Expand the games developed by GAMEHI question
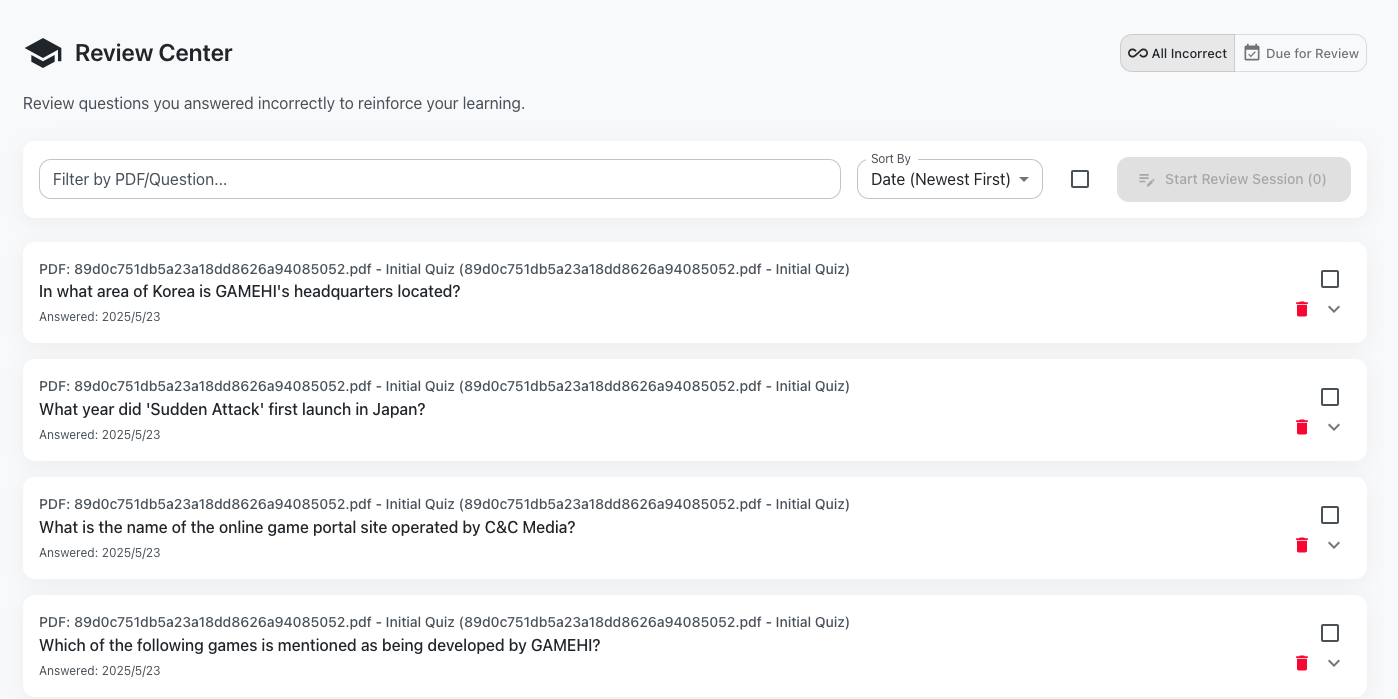1398x699 pixels. (1333, 663)
